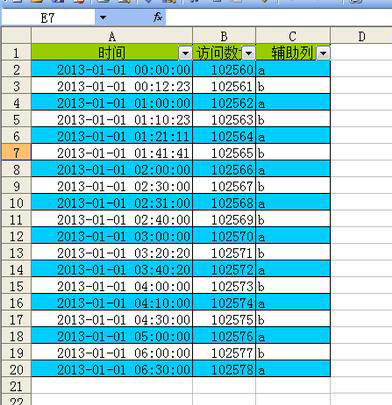Image resolution: width=392 pixels, height=405 pixels.
Task: Click cell 2013-01-01 02:31:00
Action: point(112,203)
